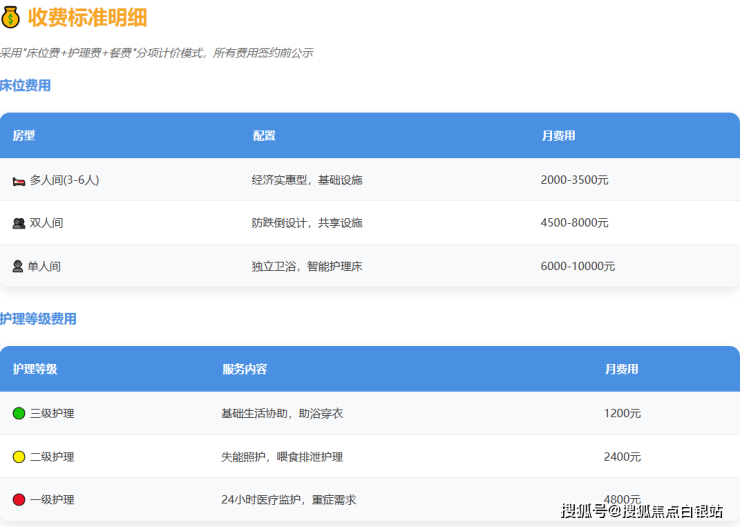Click the 搜狐号@搜狐焦点白银站 watermark
This screenshot has width=740, height=527.
(x=641, y=511)
